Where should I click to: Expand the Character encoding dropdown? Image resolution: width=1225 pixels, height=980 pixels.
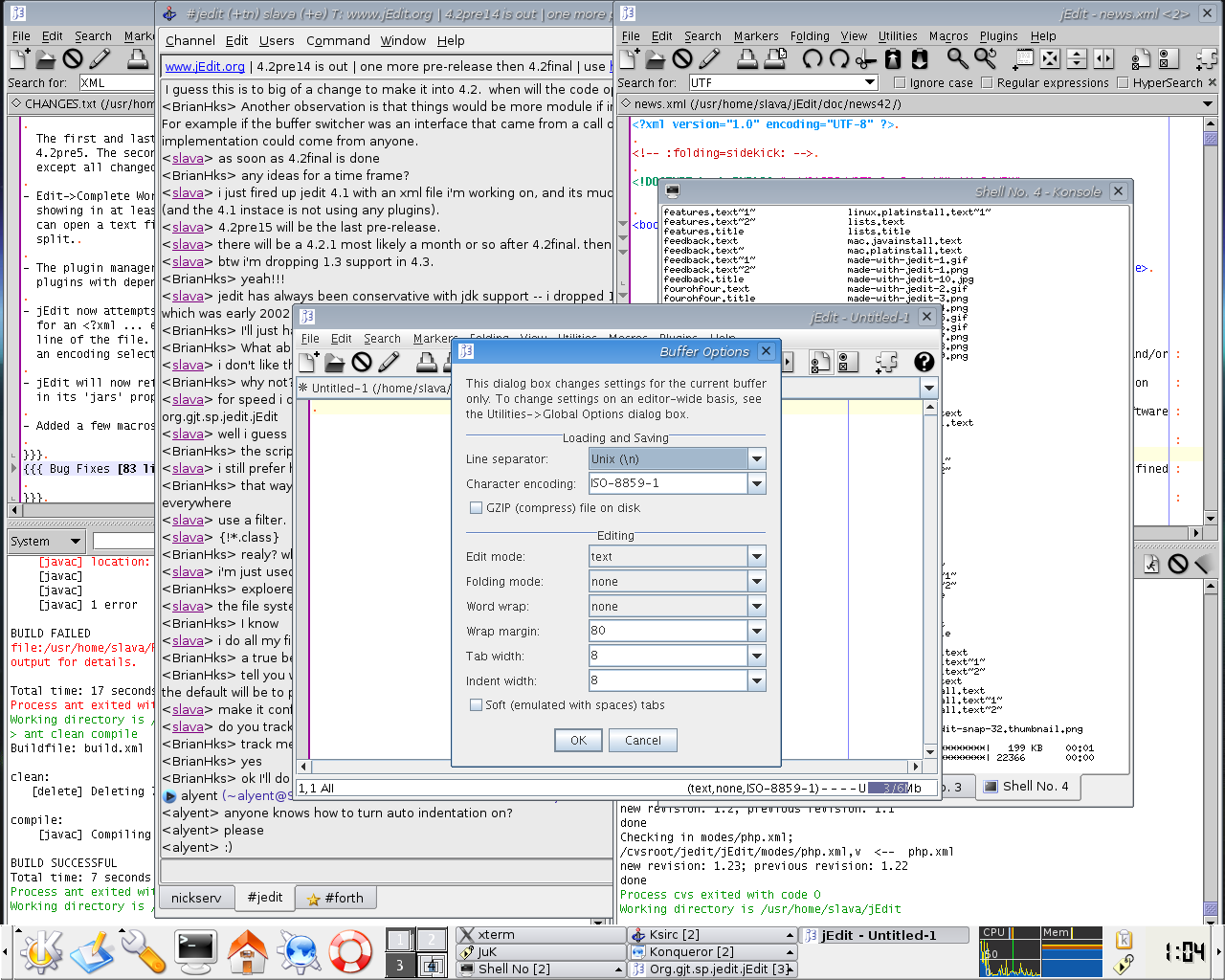(757, 484)
